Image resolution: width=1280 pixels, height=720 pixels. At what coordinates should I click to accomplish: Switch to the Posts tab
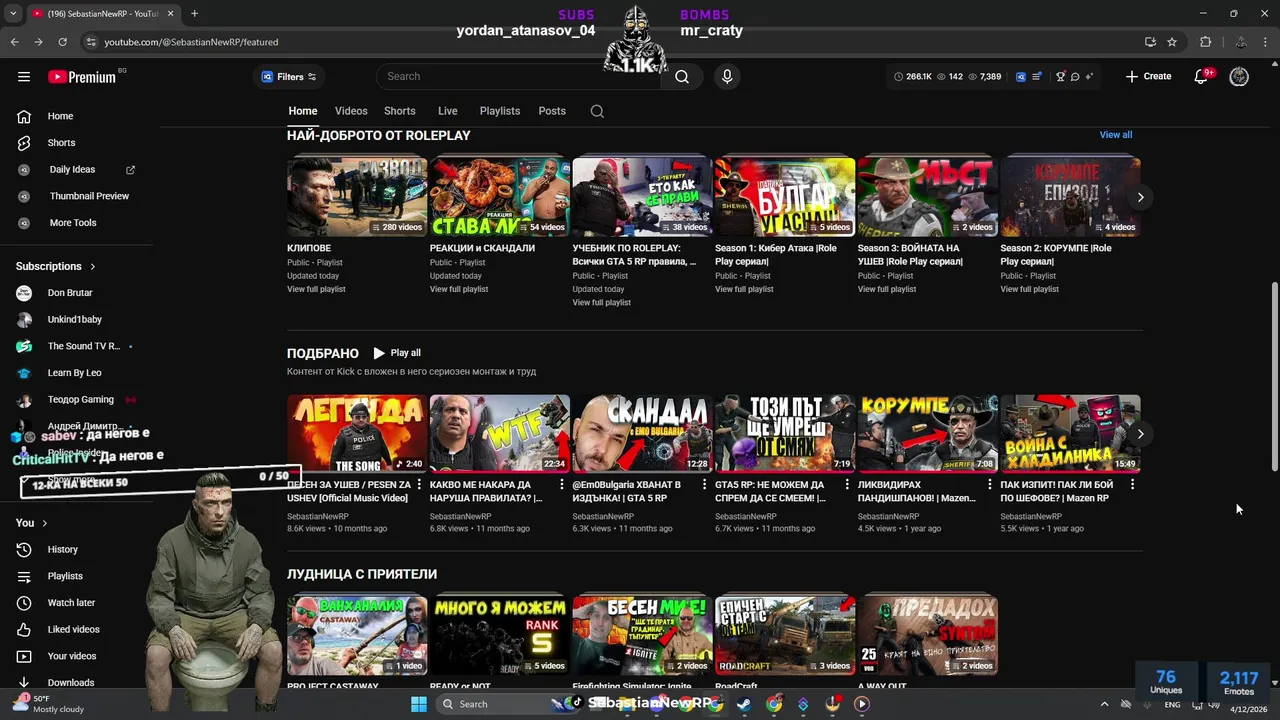pos(552,111)
